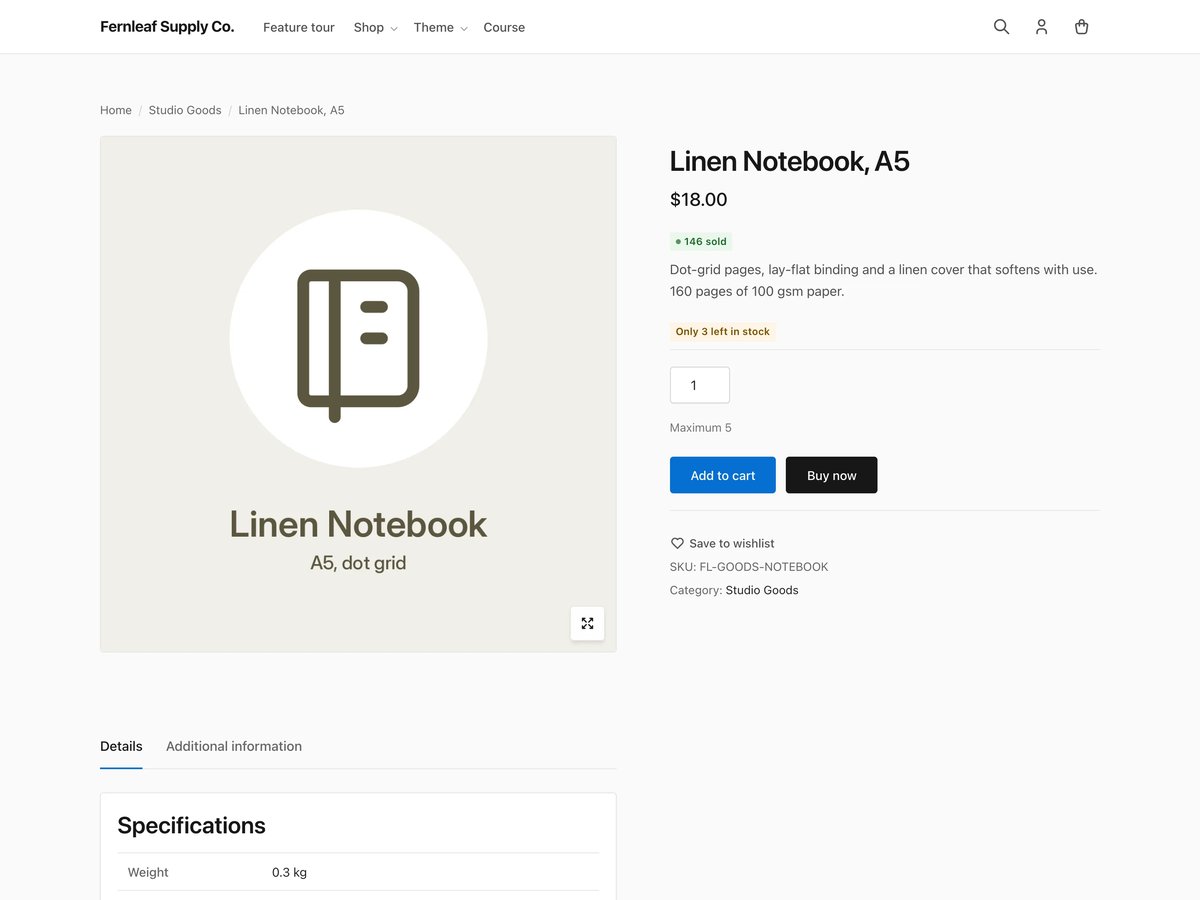Follow the Home breadcrumb link
The height and width of the screenshot is (900, 1200).
click(x=116, y=110)
